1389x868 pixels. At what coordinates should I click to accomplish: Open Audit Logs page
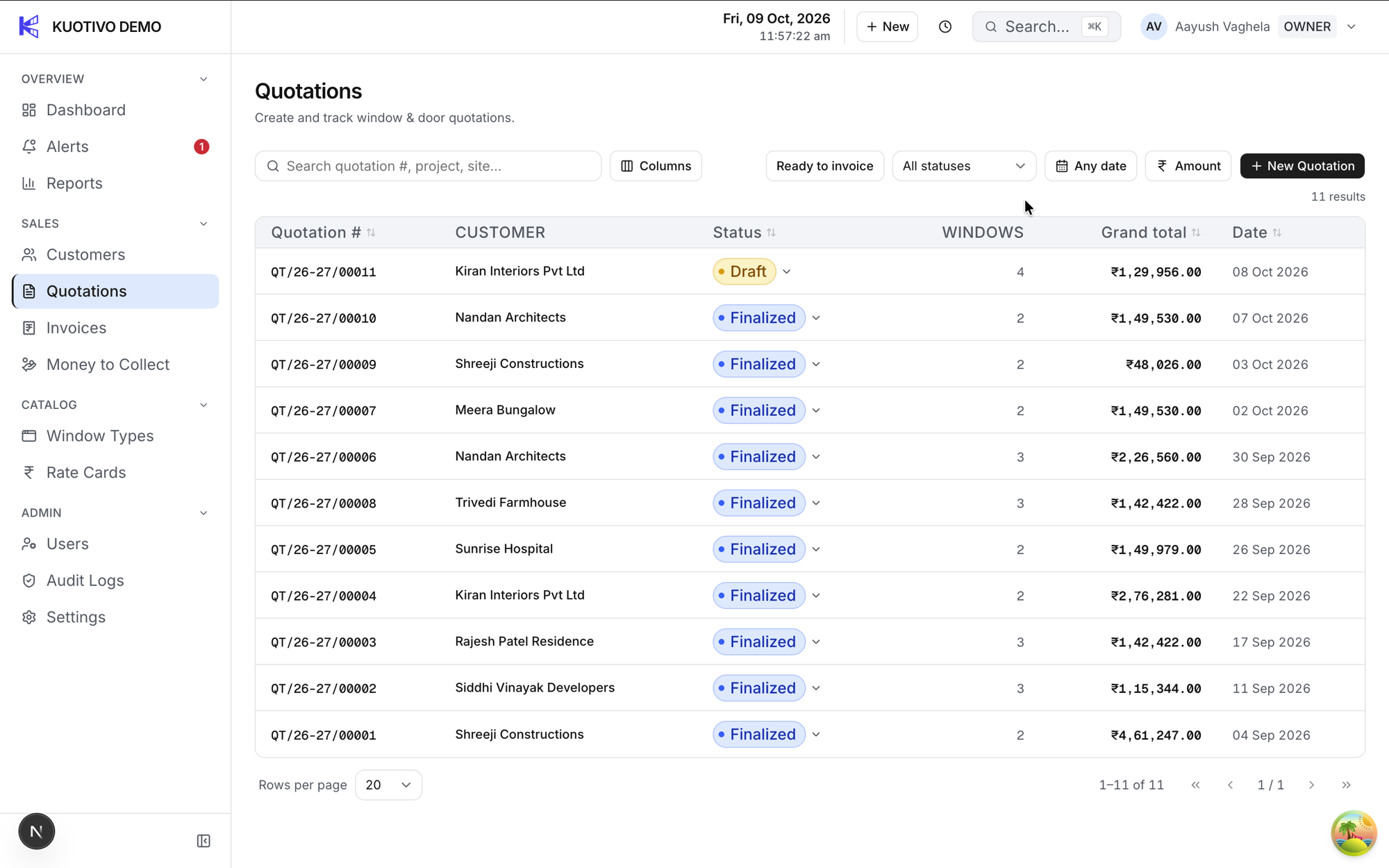115,581
